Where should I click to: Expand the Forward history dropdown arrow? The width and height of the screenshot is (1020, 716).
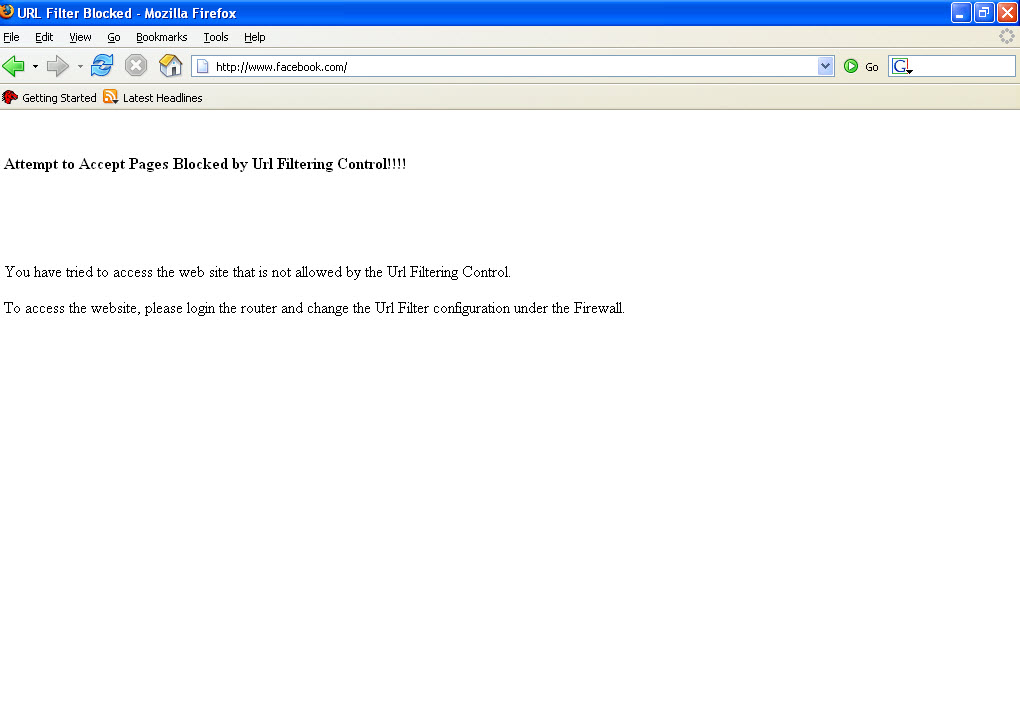tap(80, 66)
